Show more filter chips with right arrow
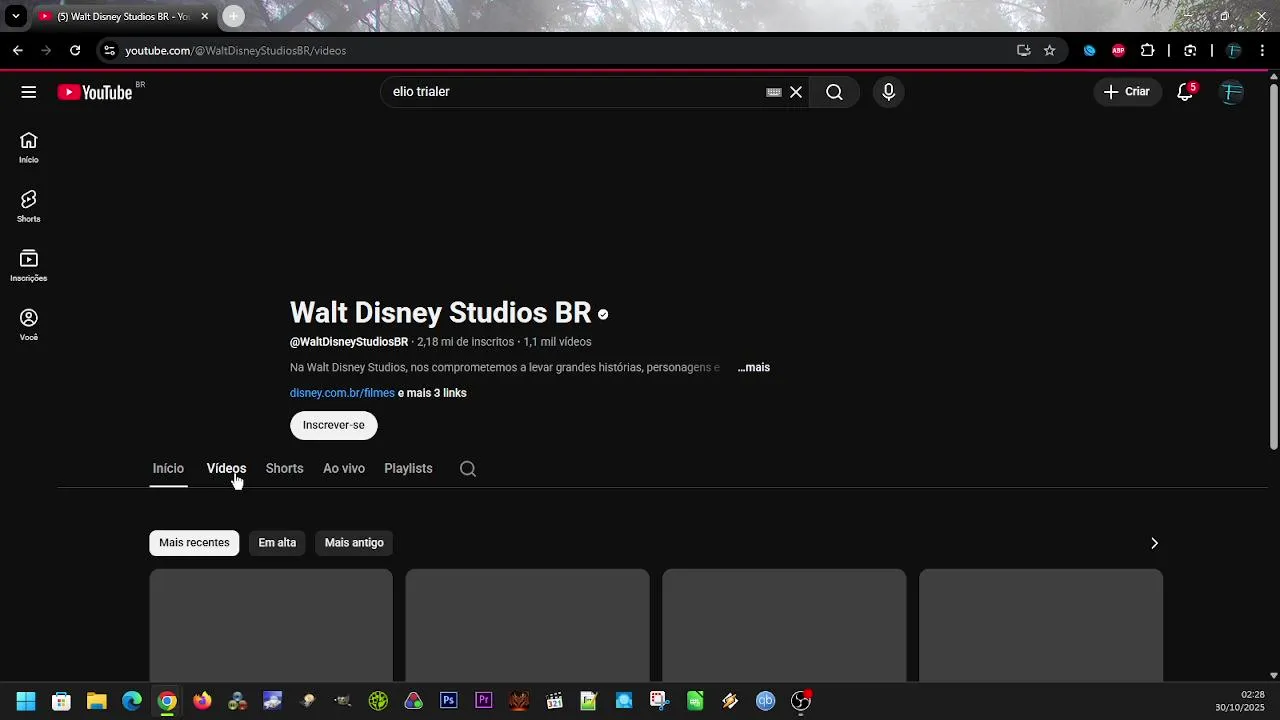1280x720 pixels. point(1154,543)
